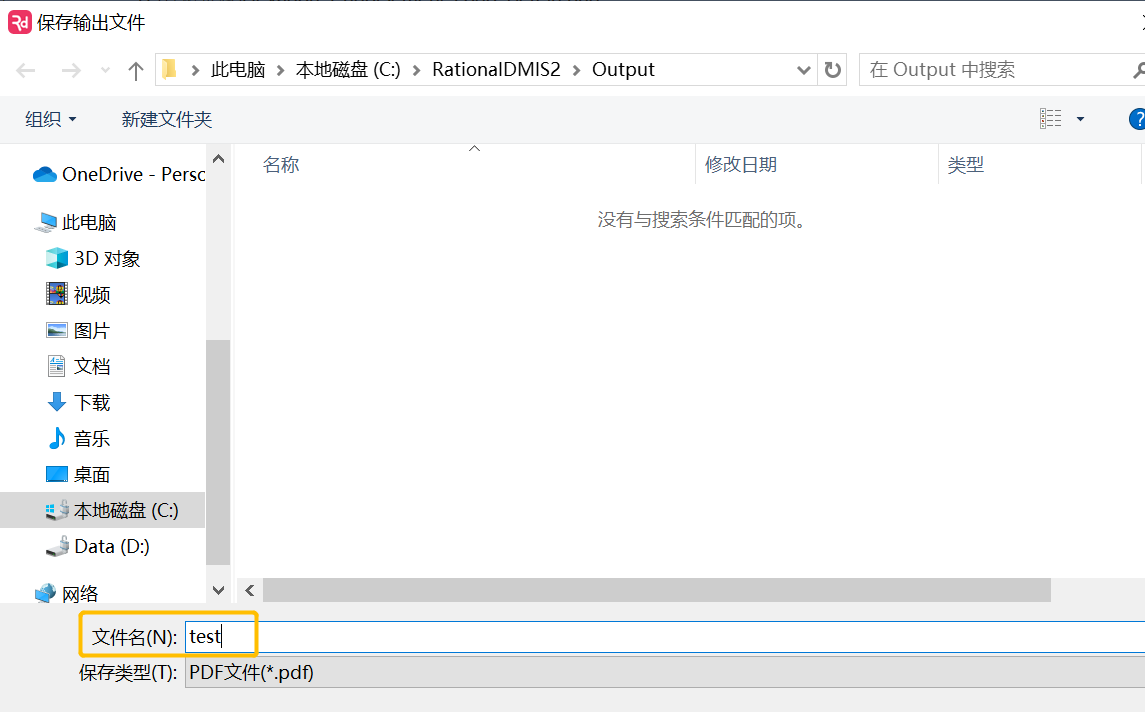Sort by 修改日期 column header
Image resolution: width=1145 pixels, height=712 pixels.
pos(741,165)
